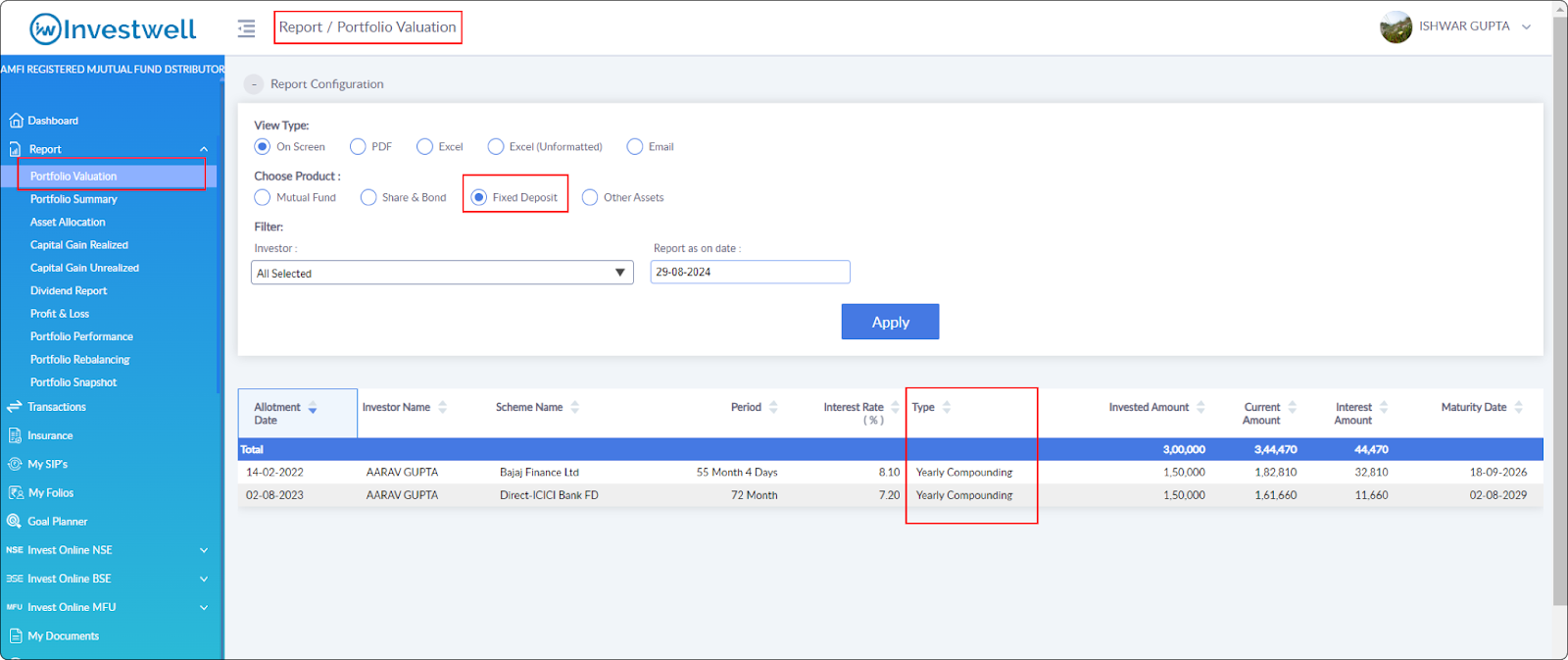The height and width of the screenshot is (660, 1568).
Task: Click allotment date 02-08-2023
Action: [x=274, y=495]
